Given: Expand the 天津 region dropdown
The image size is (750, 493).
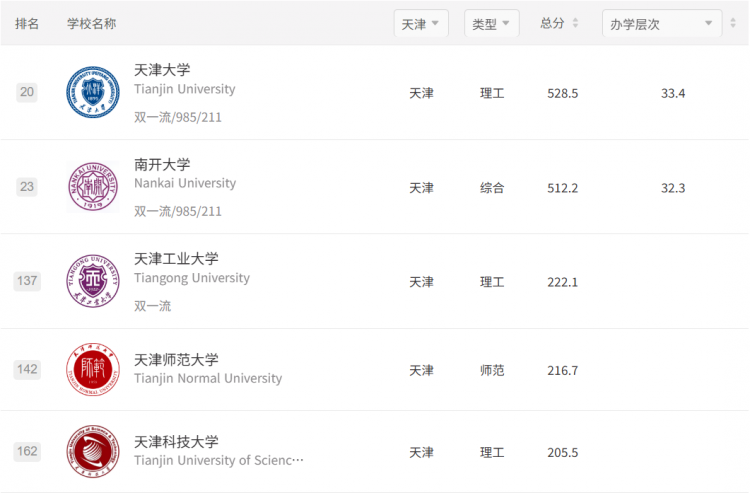Looking at the screenshot, I should point(421,23).
